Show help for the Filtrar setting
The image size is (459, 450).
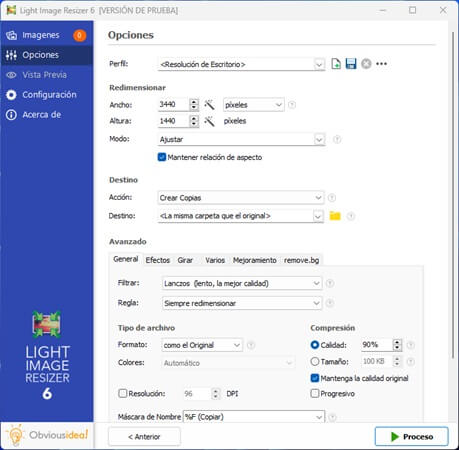pyautogui.click(x=330, y=283)
